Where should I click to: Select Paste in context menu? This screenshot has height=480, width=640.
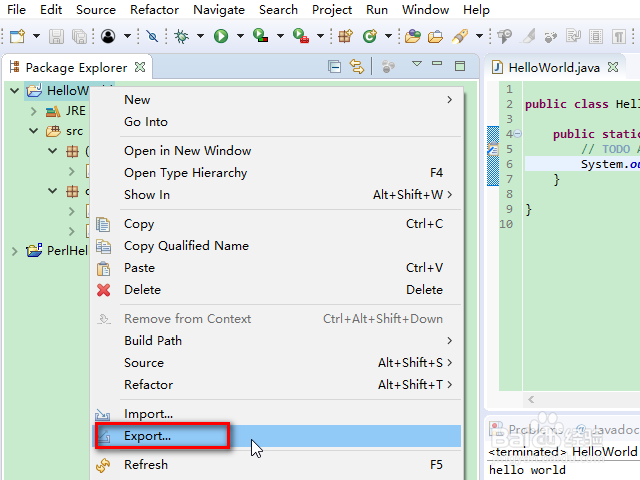[278, 268]
